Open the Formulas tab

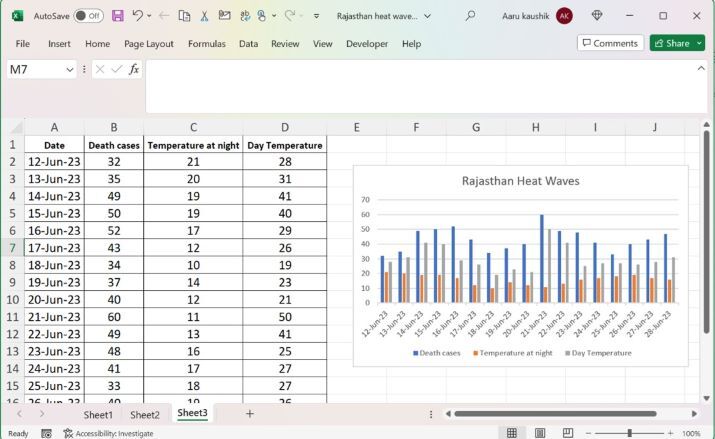point(207,44)
